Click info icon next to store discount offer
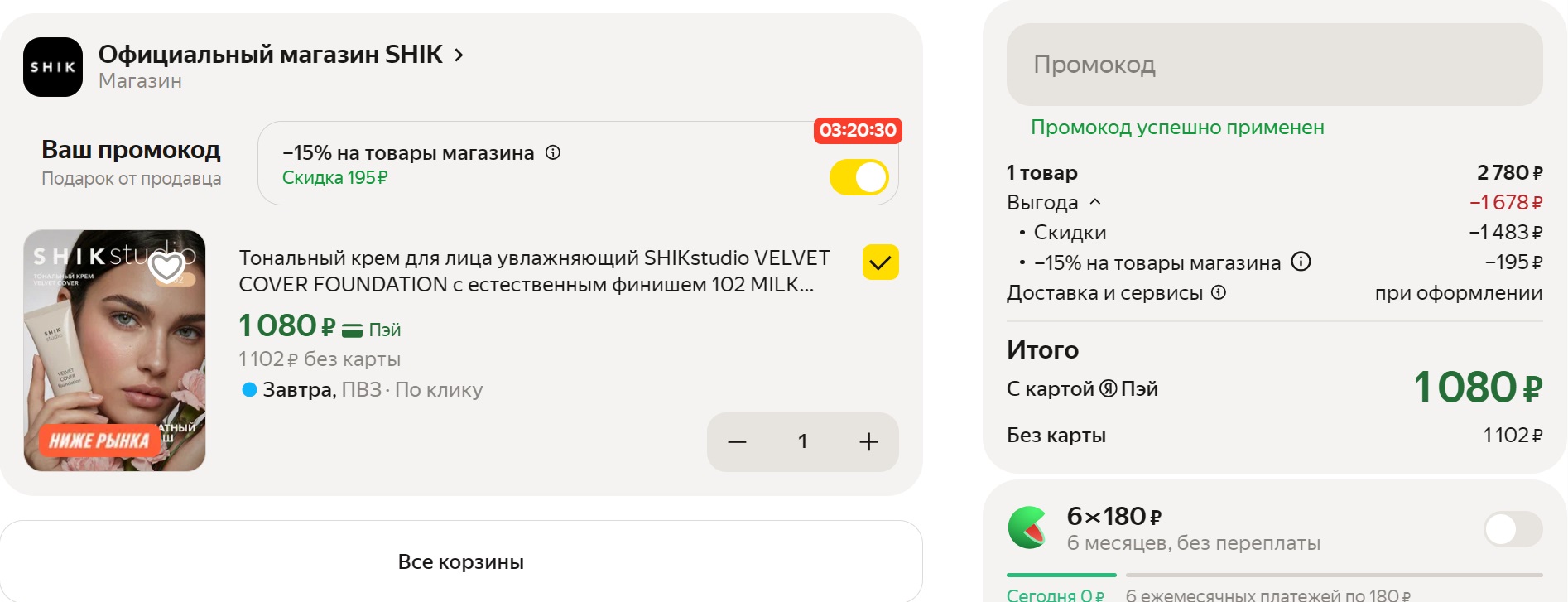 click(553, 152)
